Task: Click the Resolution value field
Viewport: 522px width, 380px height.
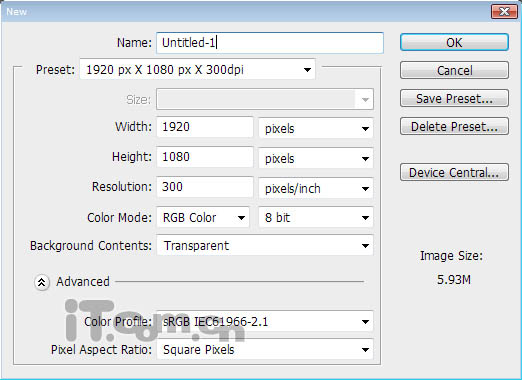Action: coord(205,187)
